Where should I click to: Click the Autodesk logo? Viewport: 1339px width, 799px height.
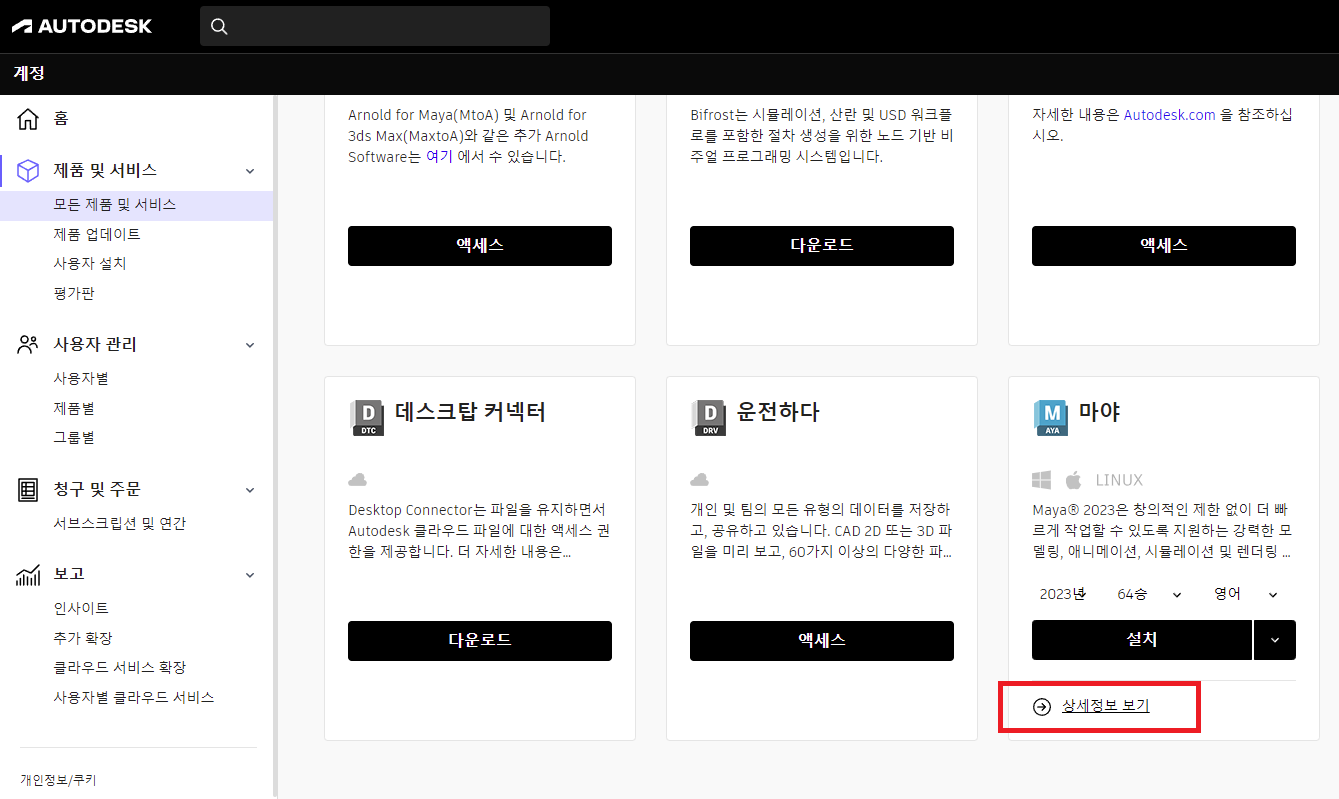click(82, 26)
